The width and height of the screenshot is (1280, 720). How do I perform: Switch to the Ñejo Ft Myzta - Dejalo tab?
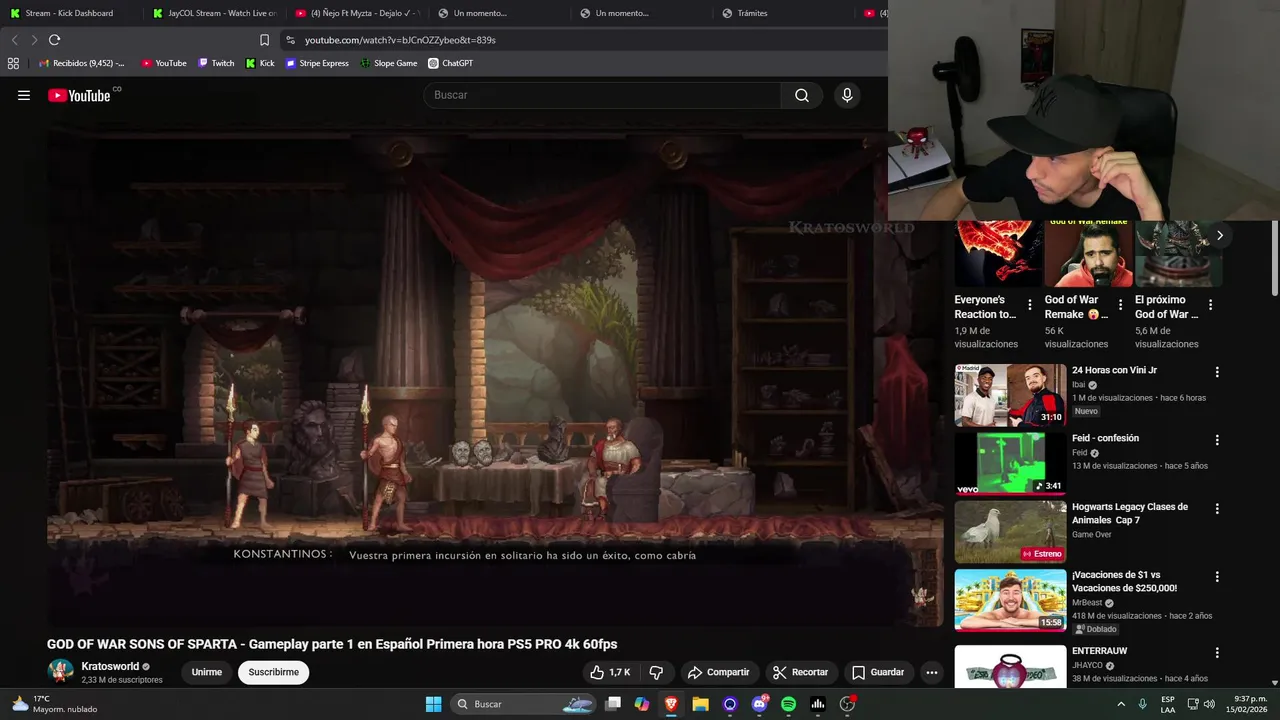pyautogui.click(x=357, y=13)
